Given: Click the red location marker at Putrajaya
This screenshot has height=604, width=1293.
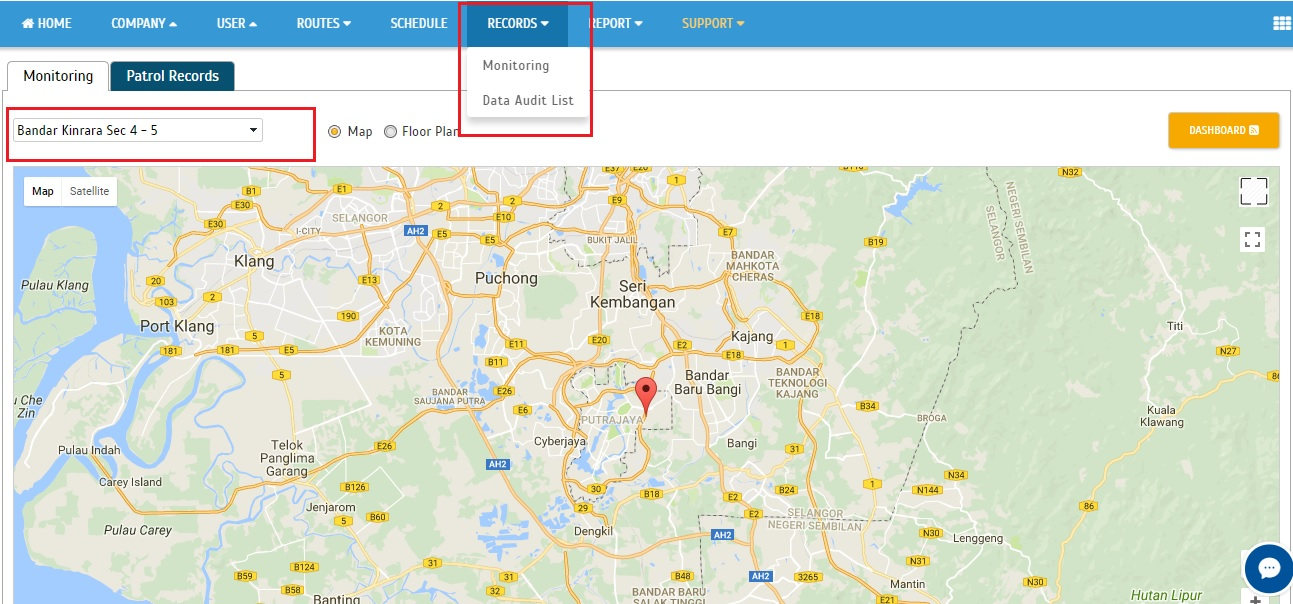Looking at the screenshot, I should point(646,397).
